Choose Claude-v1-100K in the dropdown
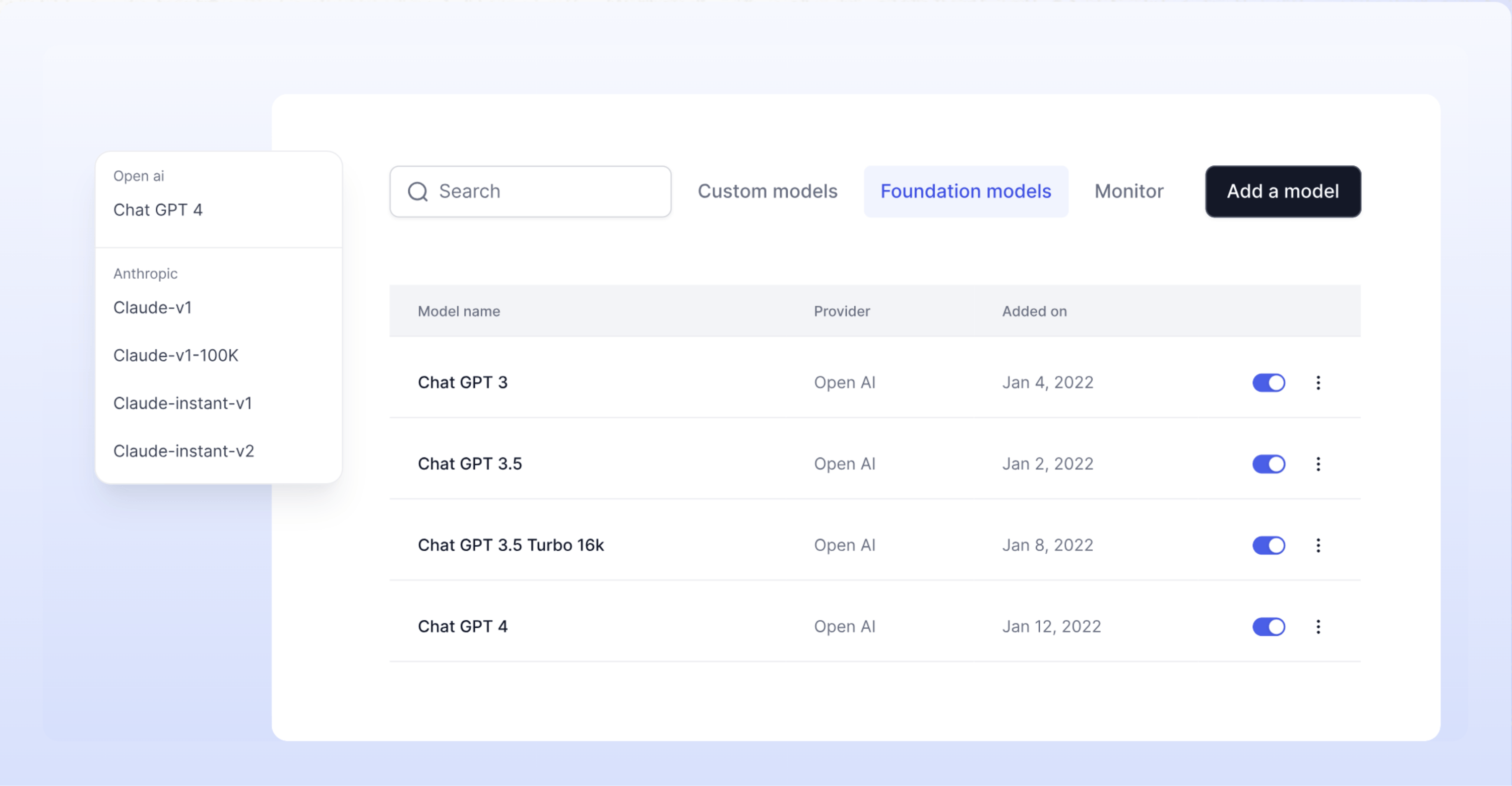 tap(176, 355)
